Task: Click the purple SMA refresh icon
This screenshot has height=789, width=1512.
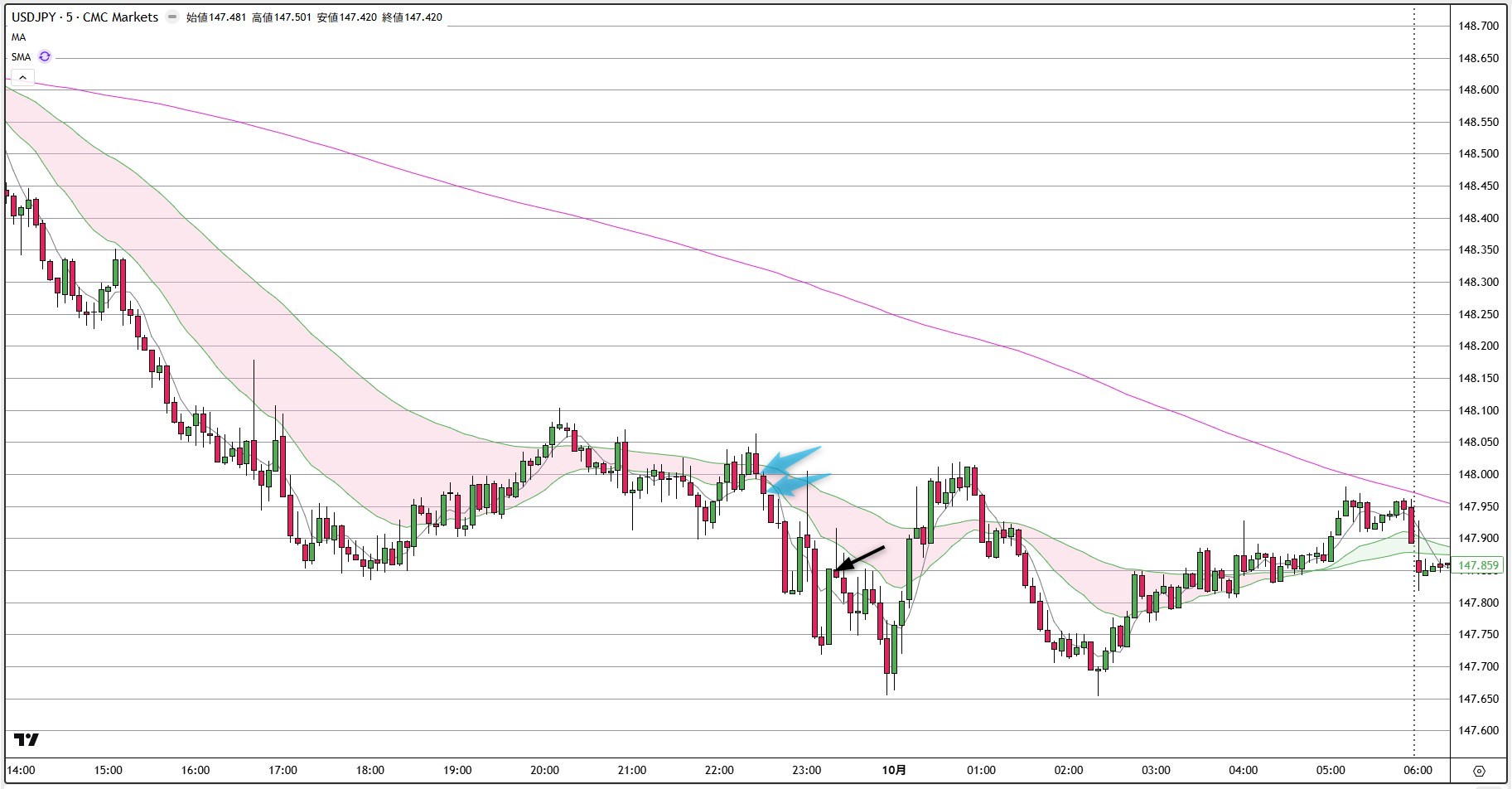Action: (45, 56)
